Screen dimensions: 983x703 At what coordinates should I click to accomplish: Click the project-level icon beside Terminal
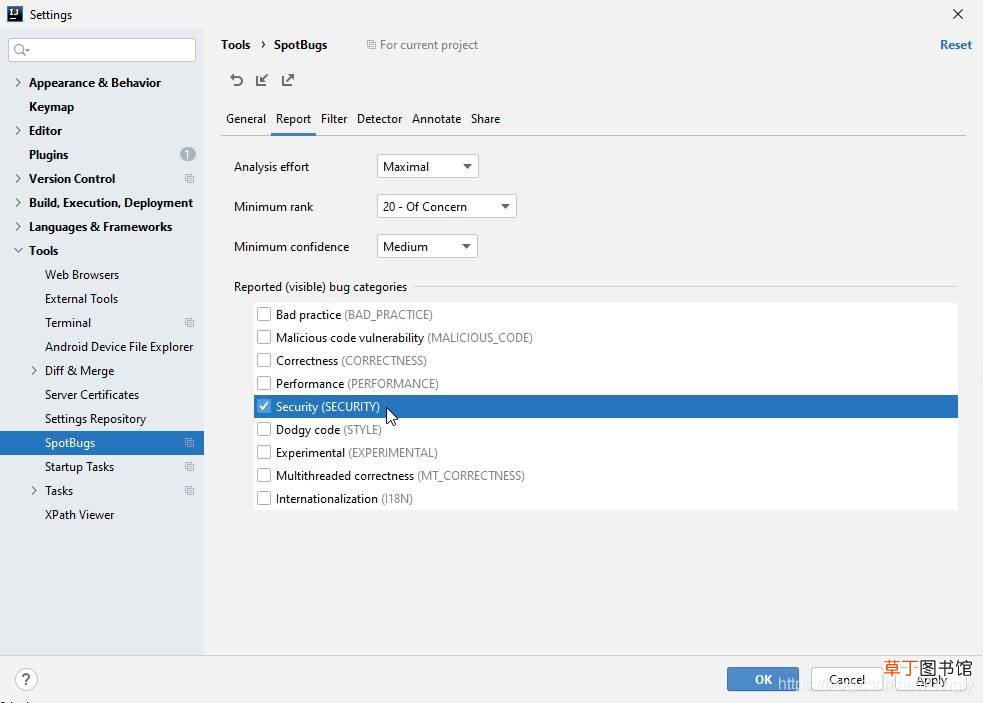[x=189, y=322]
